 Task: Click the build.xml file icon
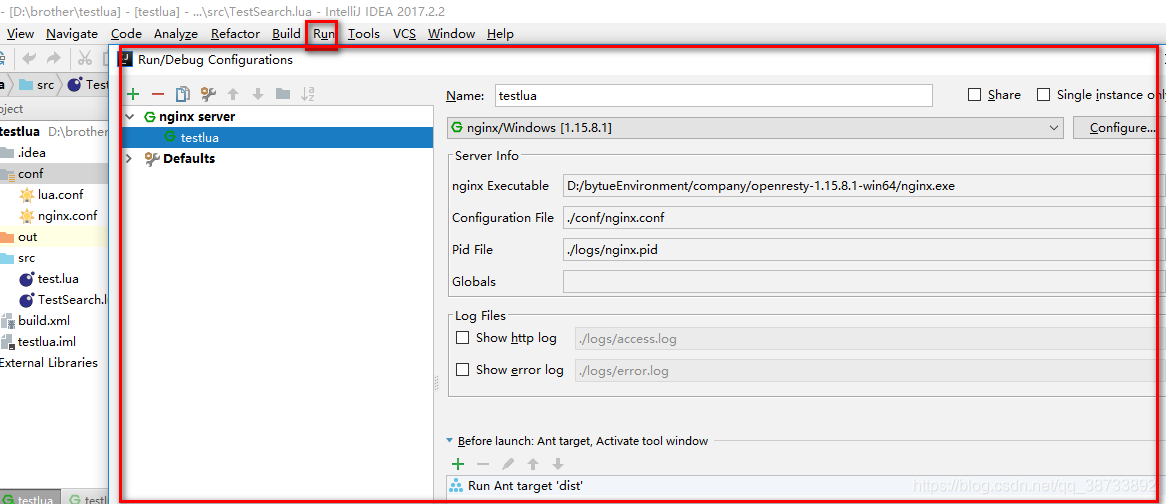(7, 321)
